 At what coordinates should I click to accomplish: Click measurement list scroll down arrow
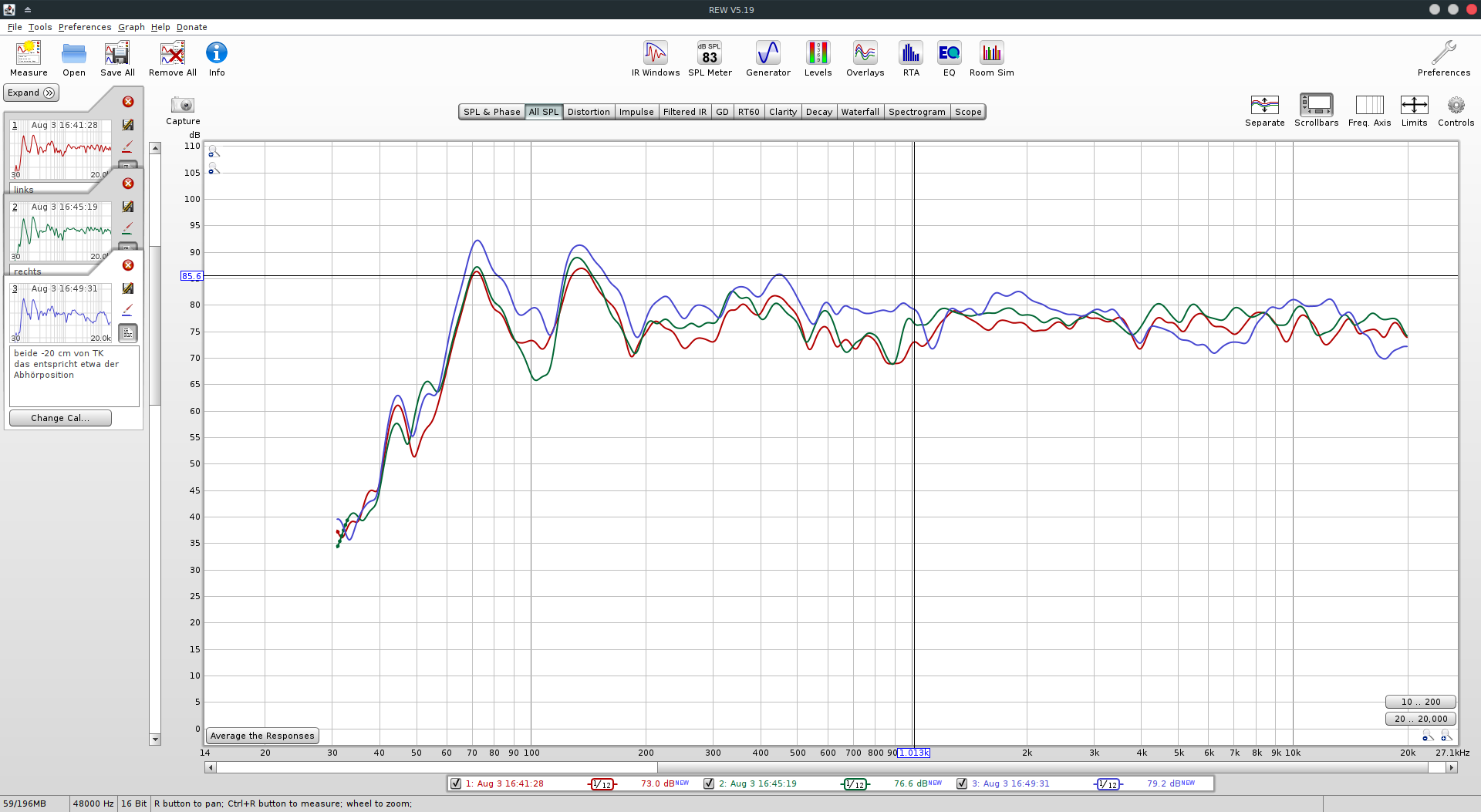[155, 740]
